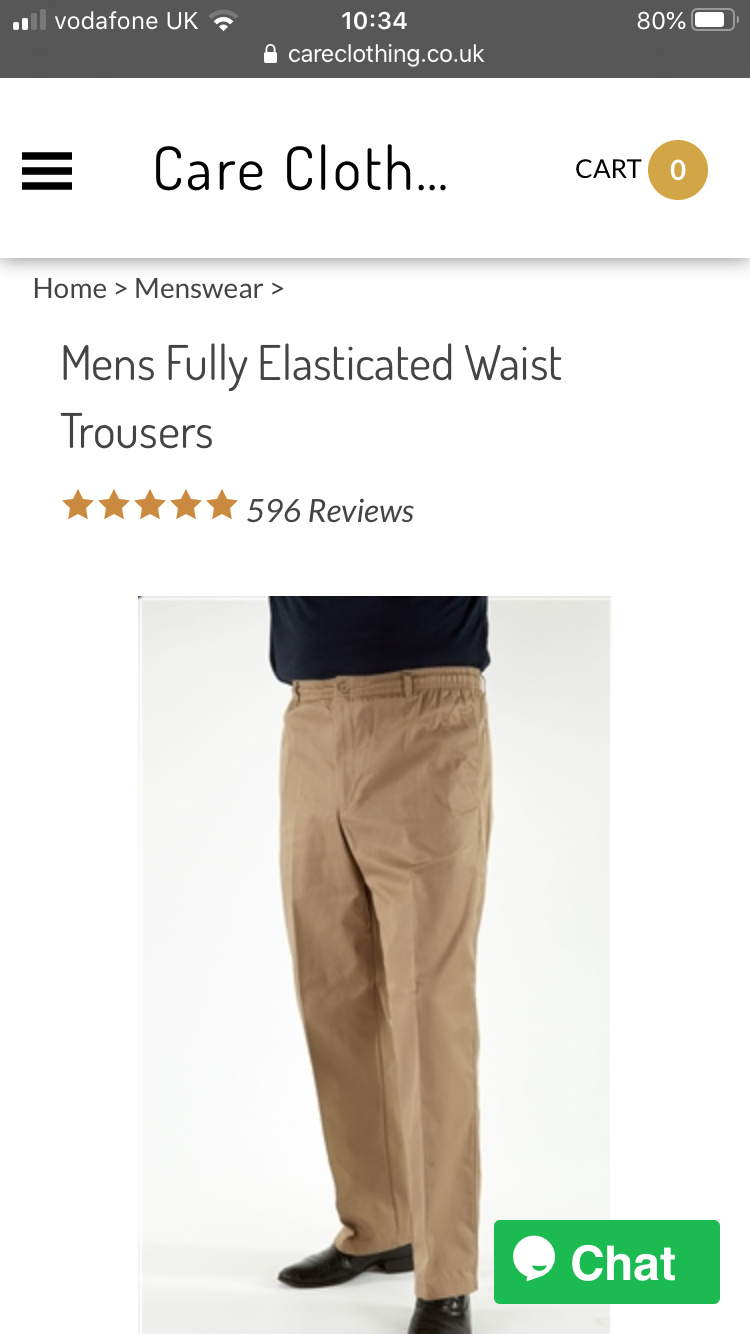Select the Mens Fully Elasticated Waist Trousers heading

[311, 398]
